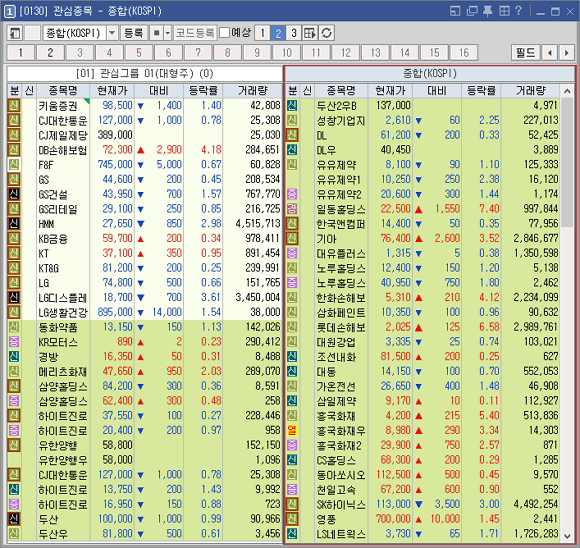Image resolution: width=580 pixels, height=548 pixels.
Task: Click the 현재가 column header in left table
Action: pos(112,91)
